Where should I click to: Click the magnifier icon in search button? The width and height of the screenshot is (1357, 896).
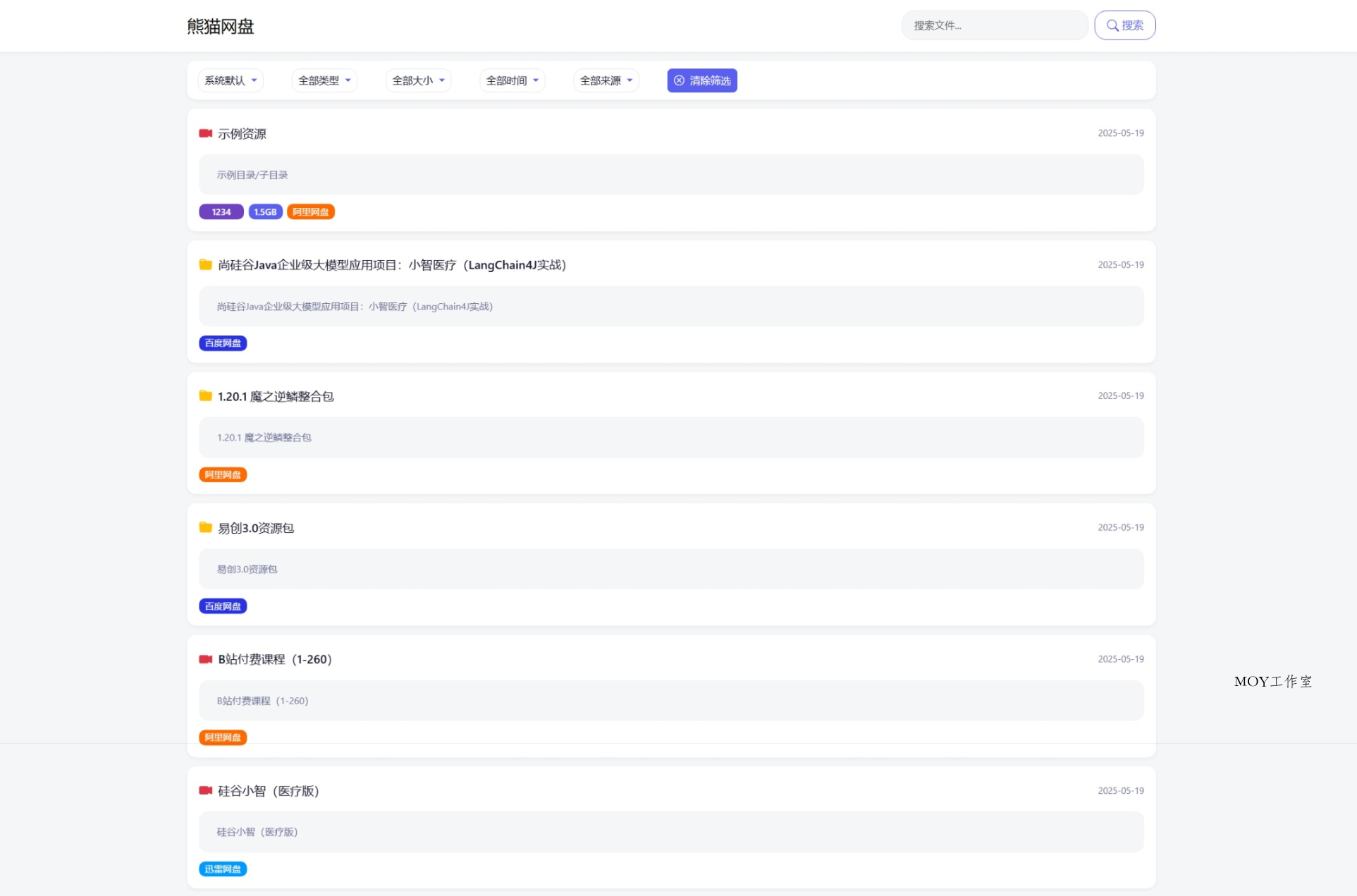pyautogui.click(x=1112, y=25)
